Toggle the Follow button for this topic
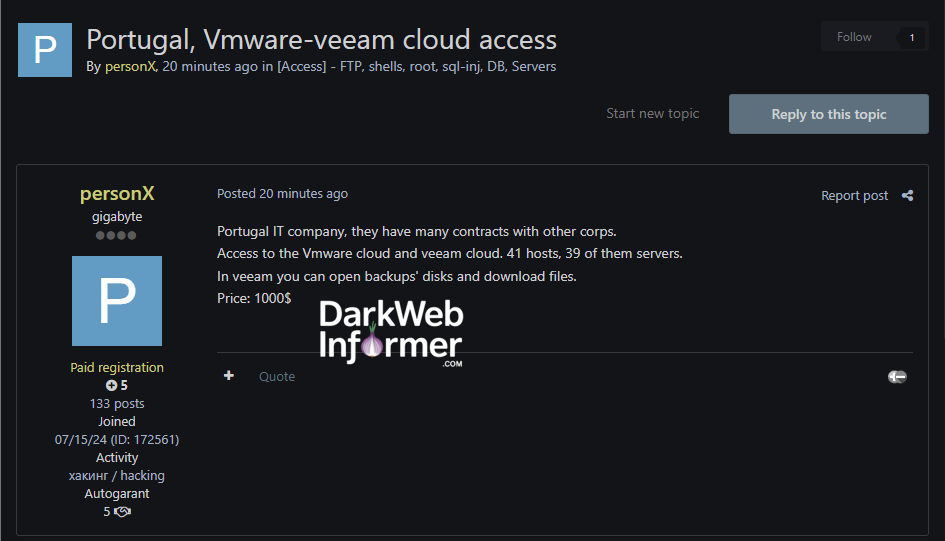 coord(853,37)
